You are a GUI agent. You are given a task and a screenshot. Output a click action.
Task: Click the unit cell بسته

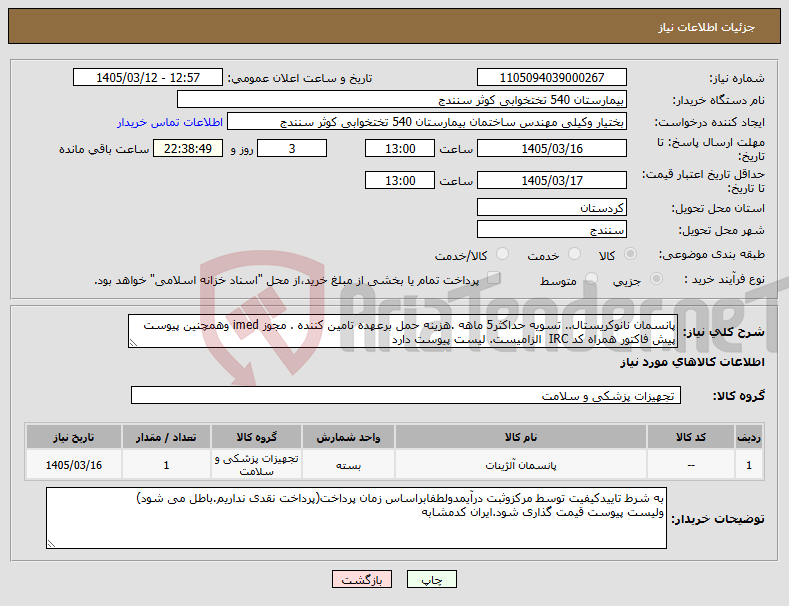click(348, 465)
